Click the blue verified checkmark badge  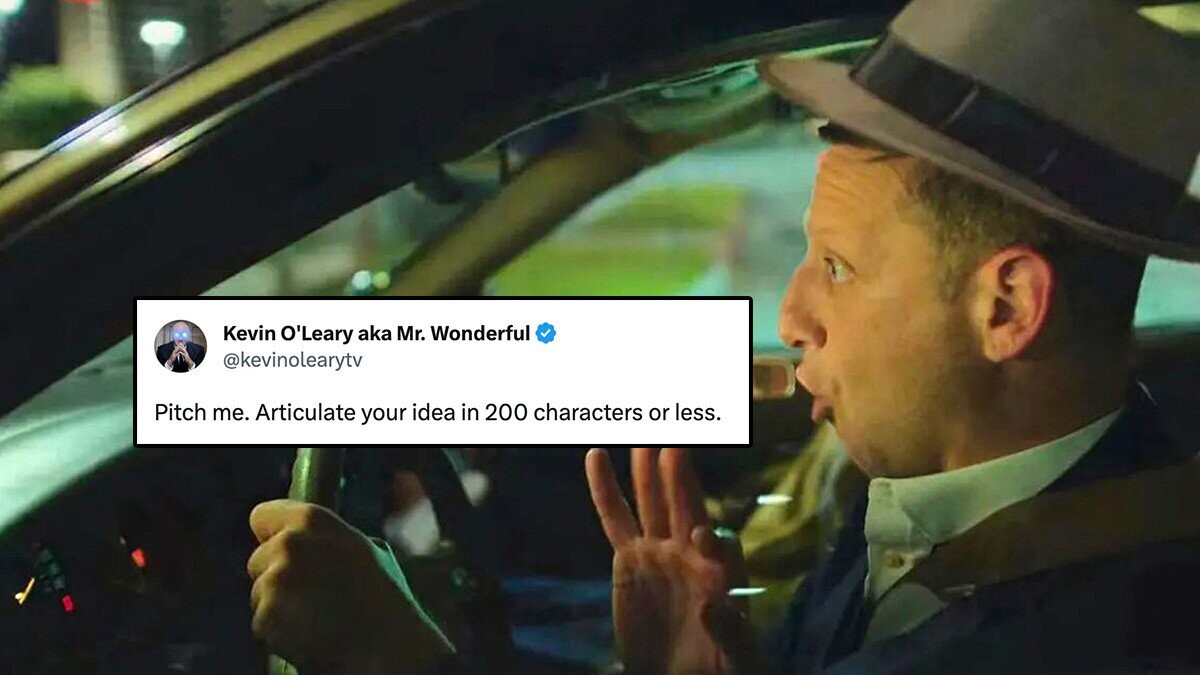tap(546, 334)
